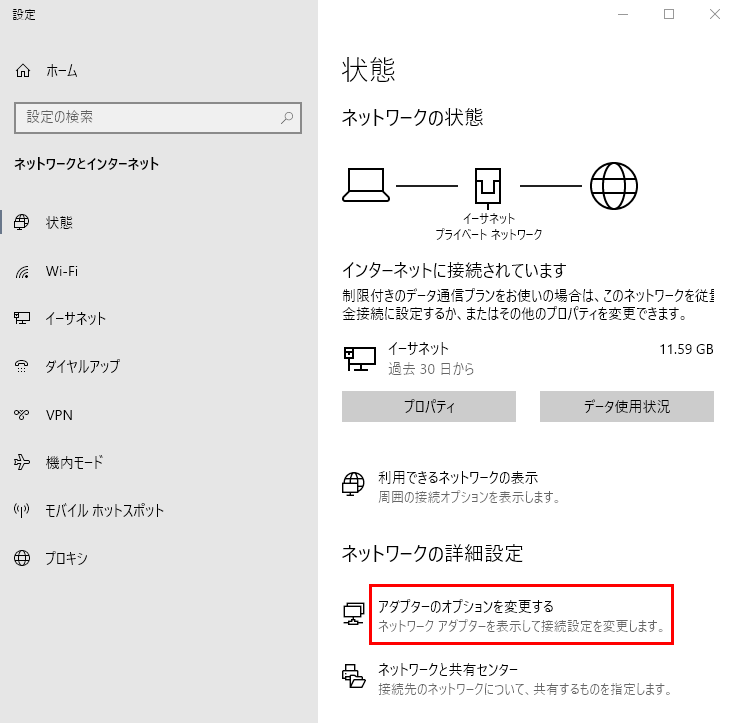This screenshot has height=723, width=730.
Task: Click the VPN icon in sidebar
Action: click(x=21, y=414)
